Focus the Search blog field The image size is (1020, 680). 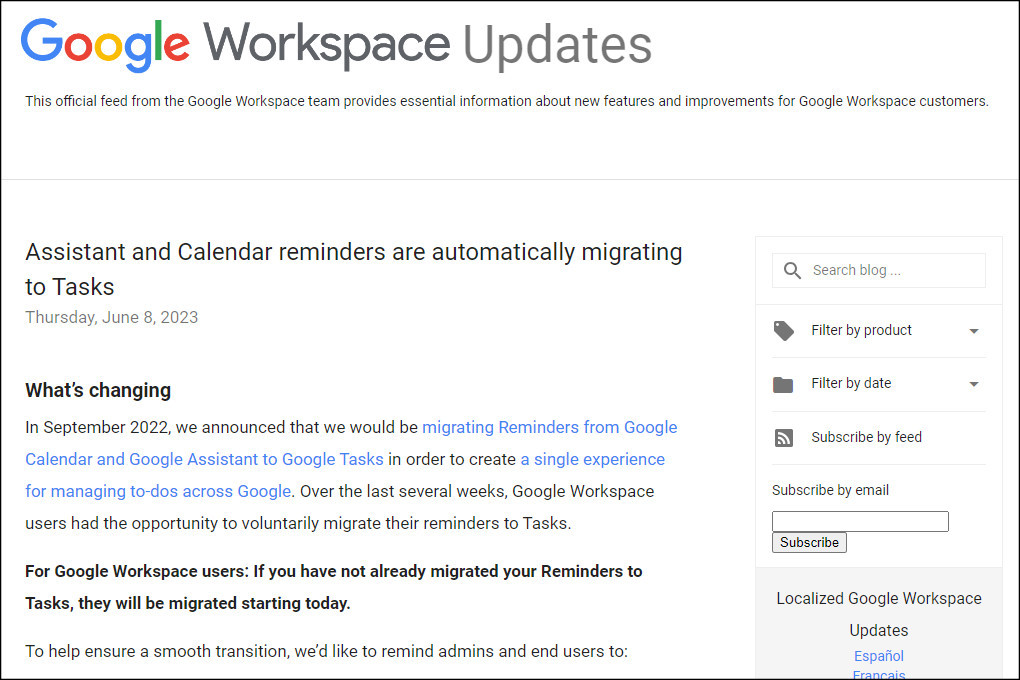(879, 270)
